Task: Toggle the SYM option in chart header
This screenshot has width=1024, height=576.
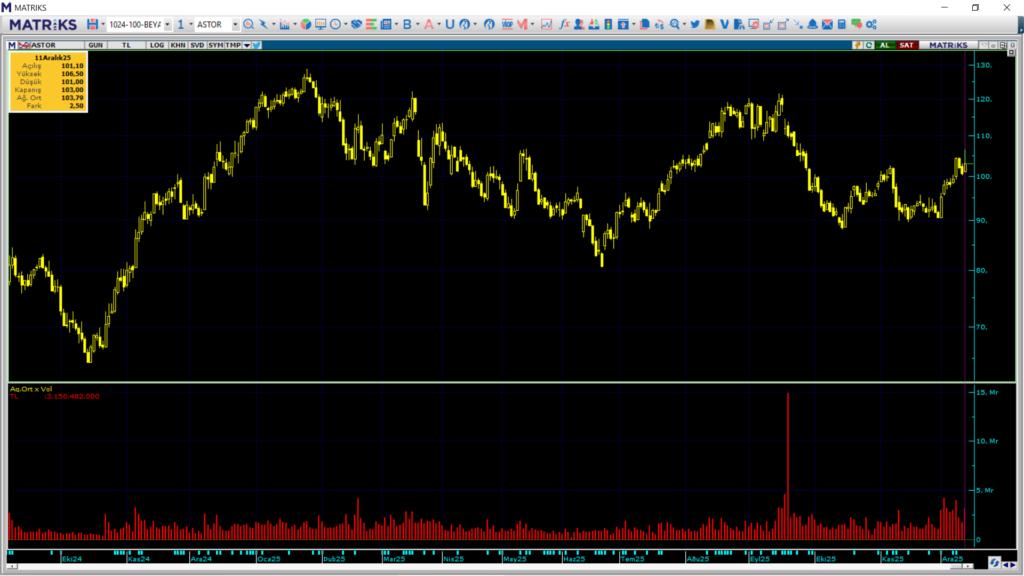Action: click(215, 45)
